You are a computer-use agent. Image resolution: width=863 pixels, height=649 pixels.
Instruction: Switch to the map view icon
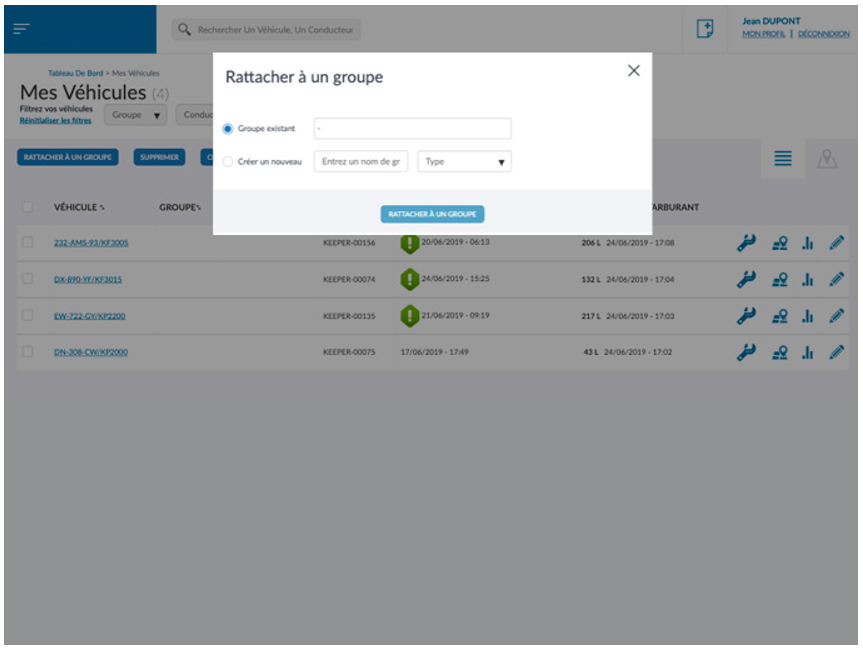[826, 159]
